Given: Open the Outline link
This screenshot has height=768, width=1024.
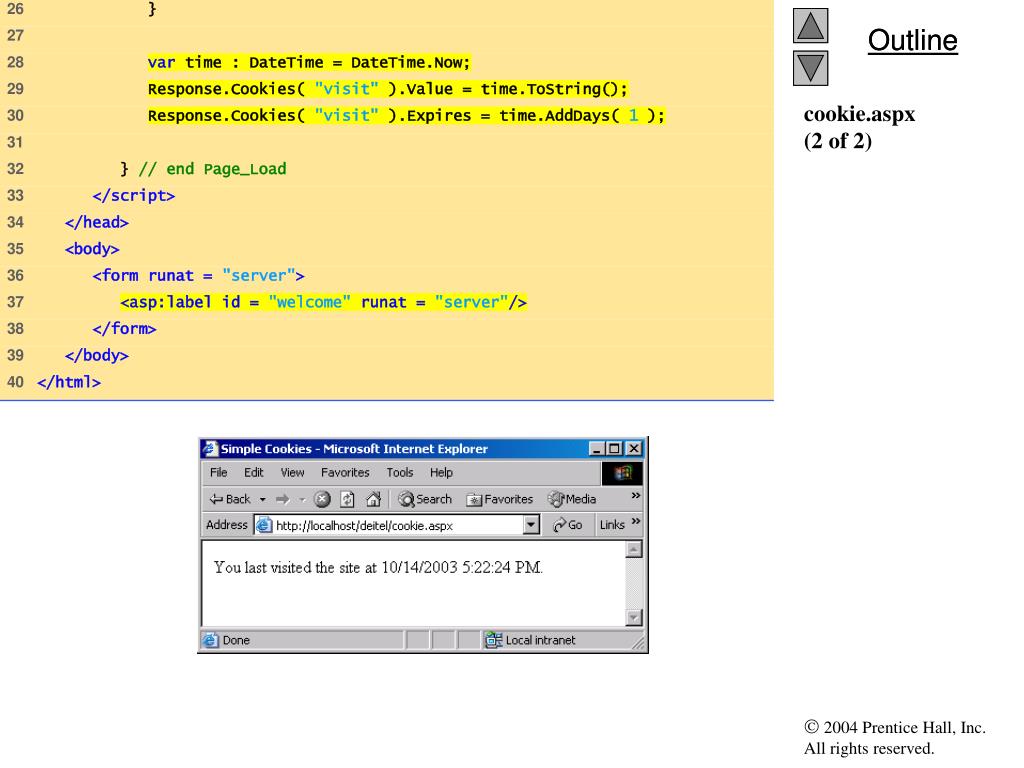Looking at the screenshot, I should point(912,40).
